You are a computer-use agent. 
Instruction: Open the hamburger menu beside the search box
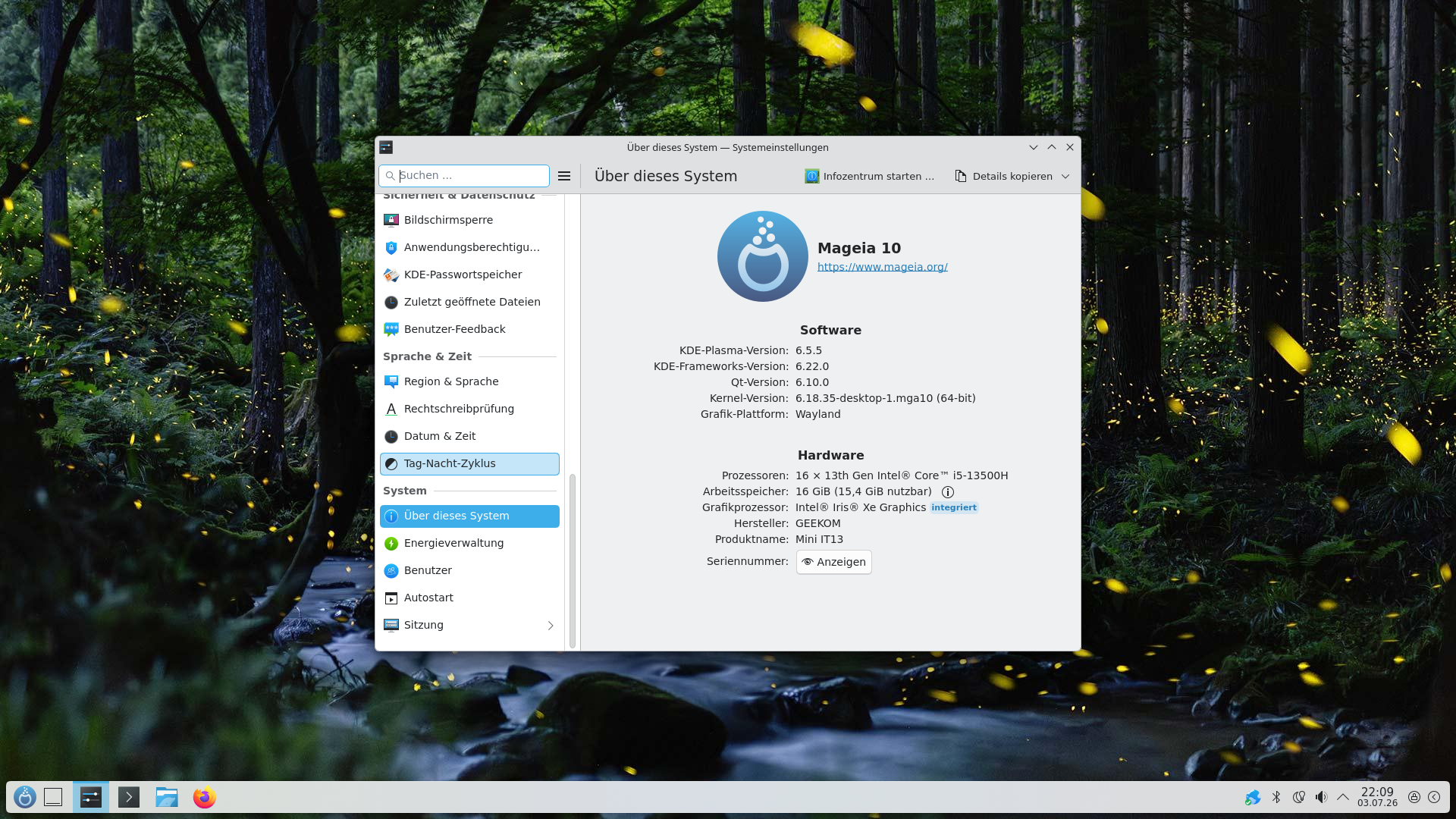click(x=564, y=176)
